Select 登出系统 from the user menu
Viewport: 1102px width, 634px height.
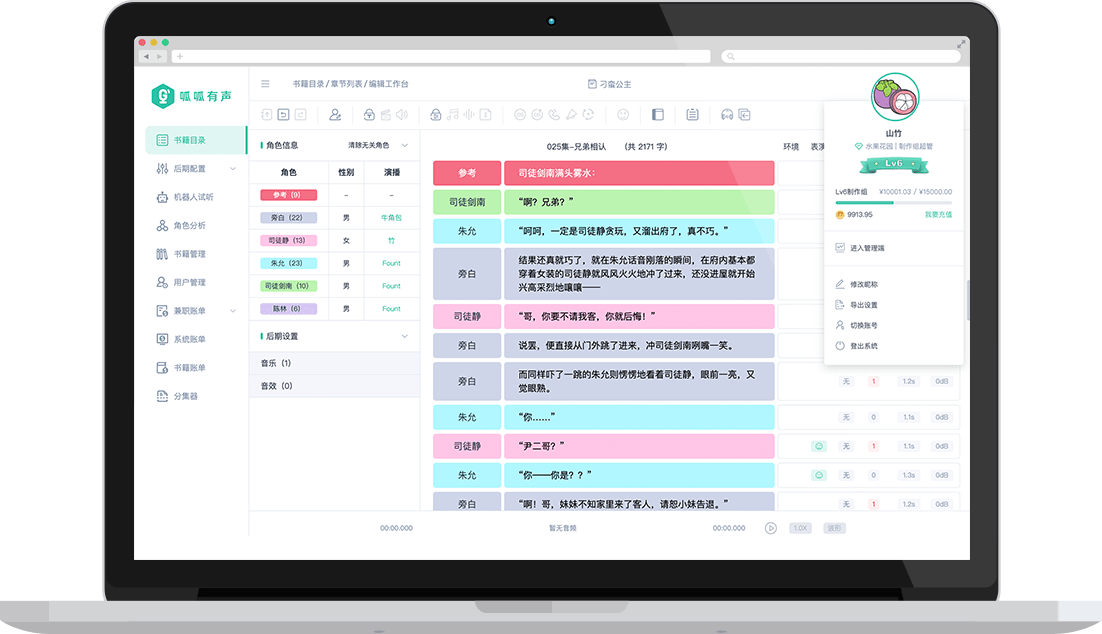coord(863,346)
